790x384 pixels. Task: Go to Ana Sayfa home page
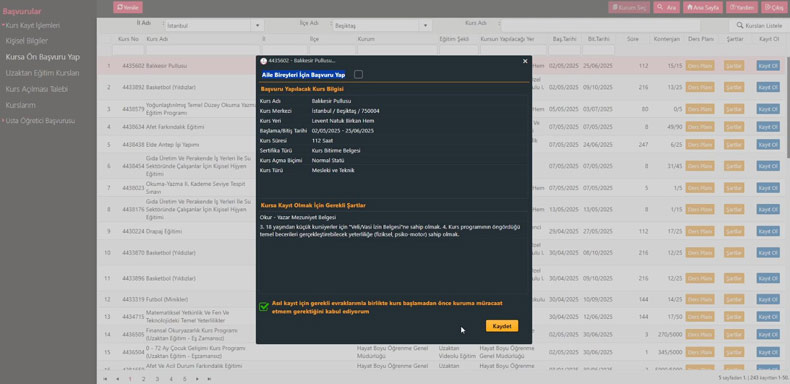tap(703, 8)
